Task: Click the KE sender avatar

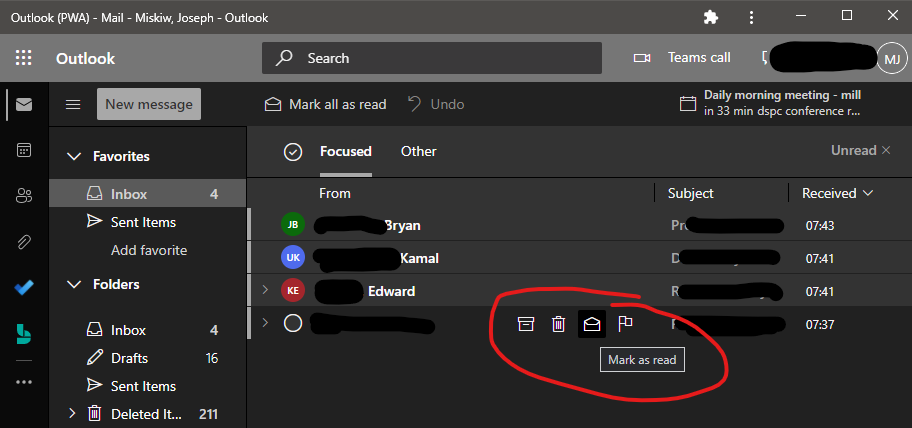Action: point(293,291)
